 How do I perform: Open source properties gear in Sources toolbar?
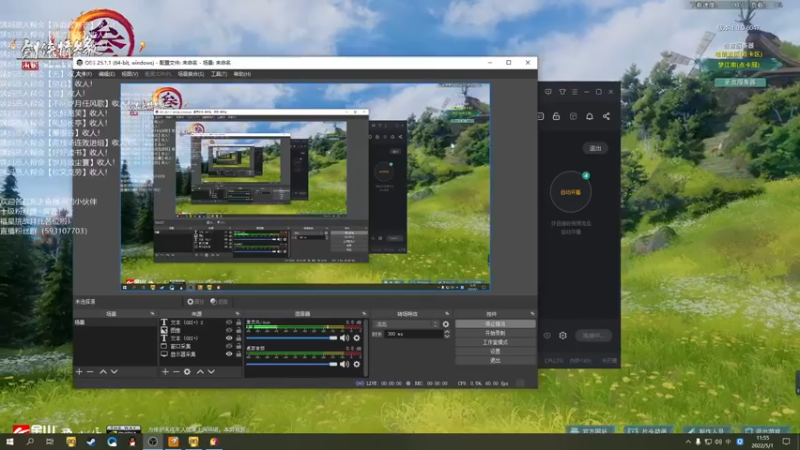pyautogui.click(x=187, y=372)
